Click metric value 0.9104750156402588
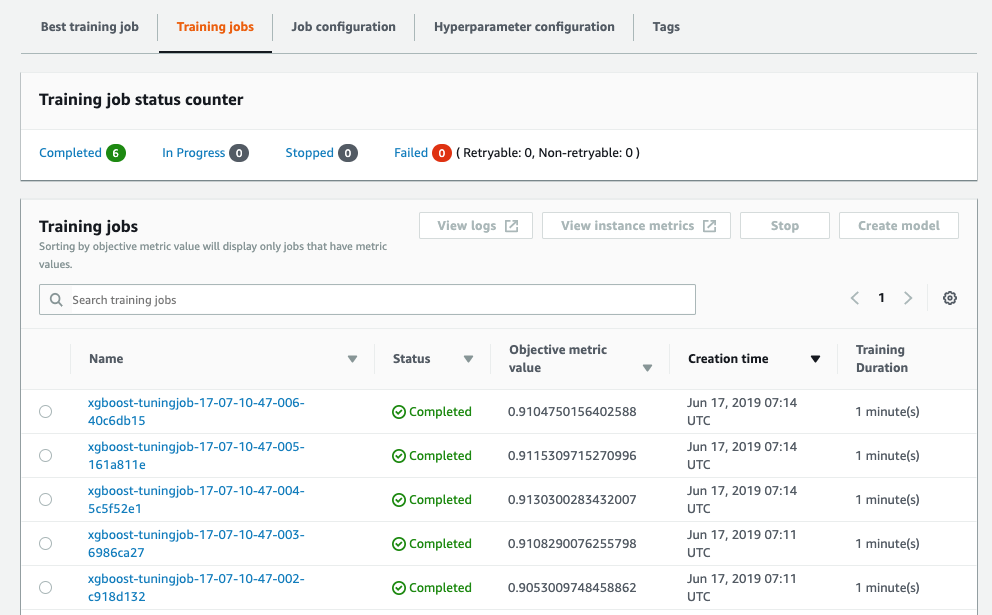This screenshot has width=992, height=615. click(x=572, y=412)
